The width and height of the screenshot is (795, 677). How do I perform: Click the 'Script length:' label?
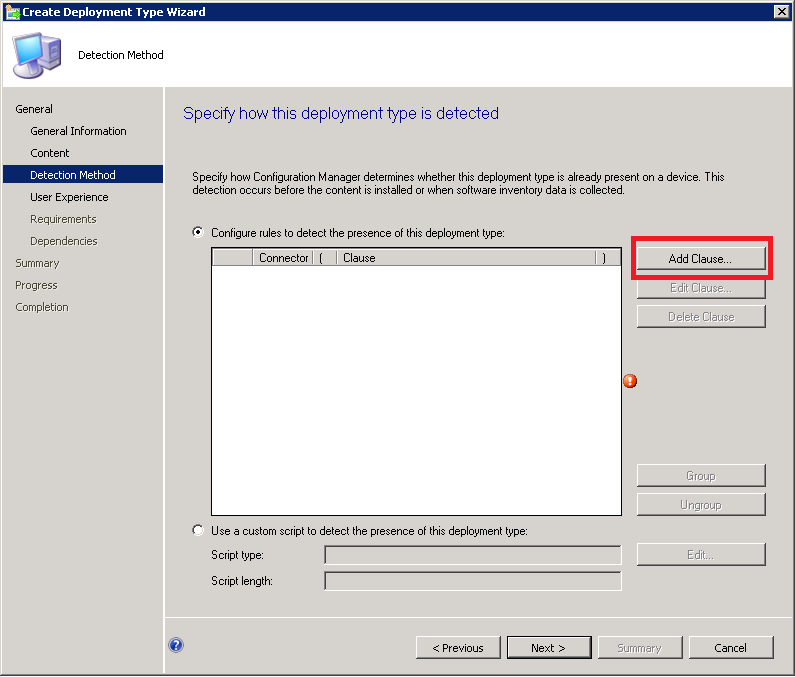(x=242, y=581)
